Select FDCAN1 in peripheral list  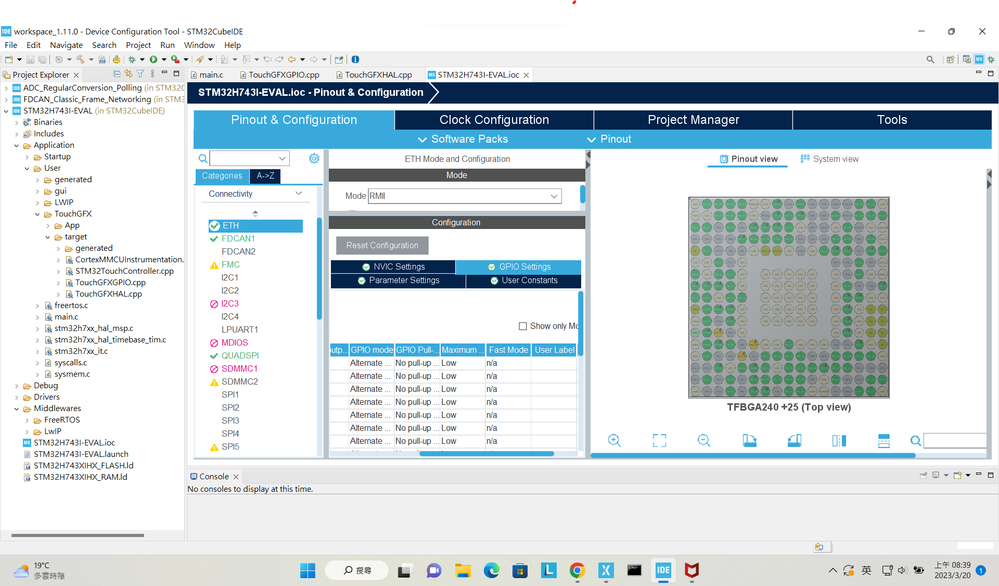coord(238,238)
